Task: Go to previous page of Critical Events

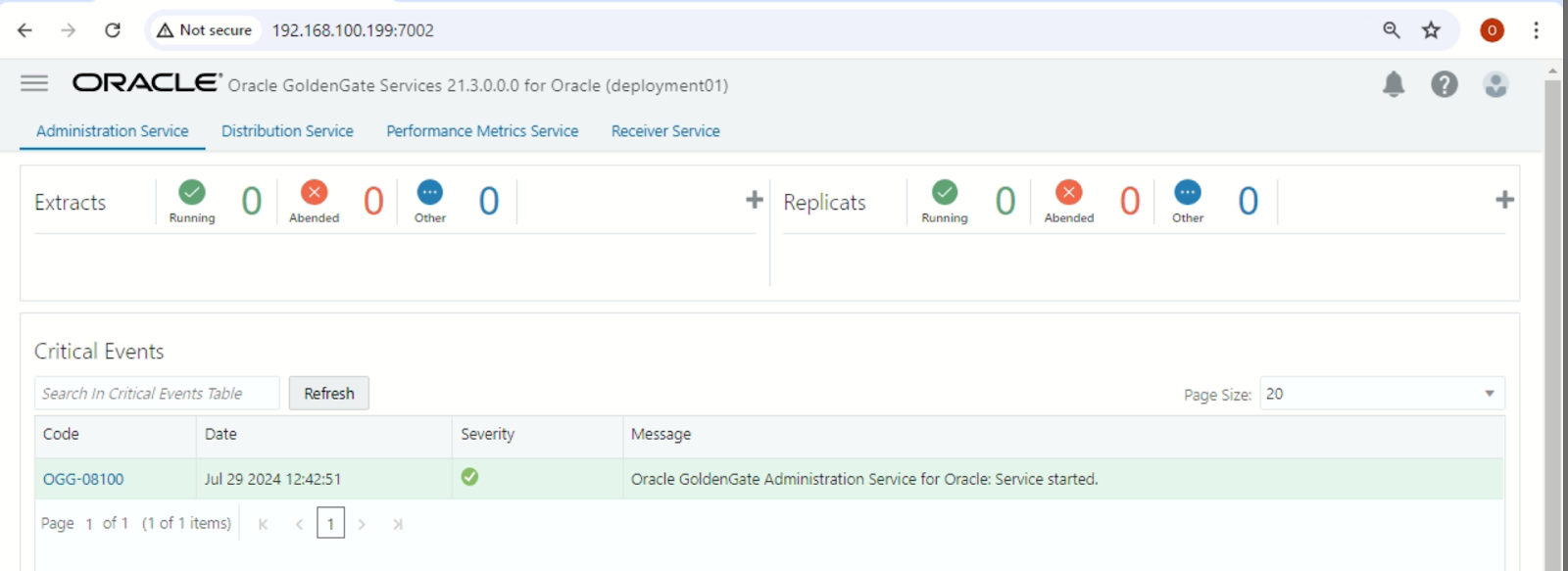Action: (x=299, y=524)
